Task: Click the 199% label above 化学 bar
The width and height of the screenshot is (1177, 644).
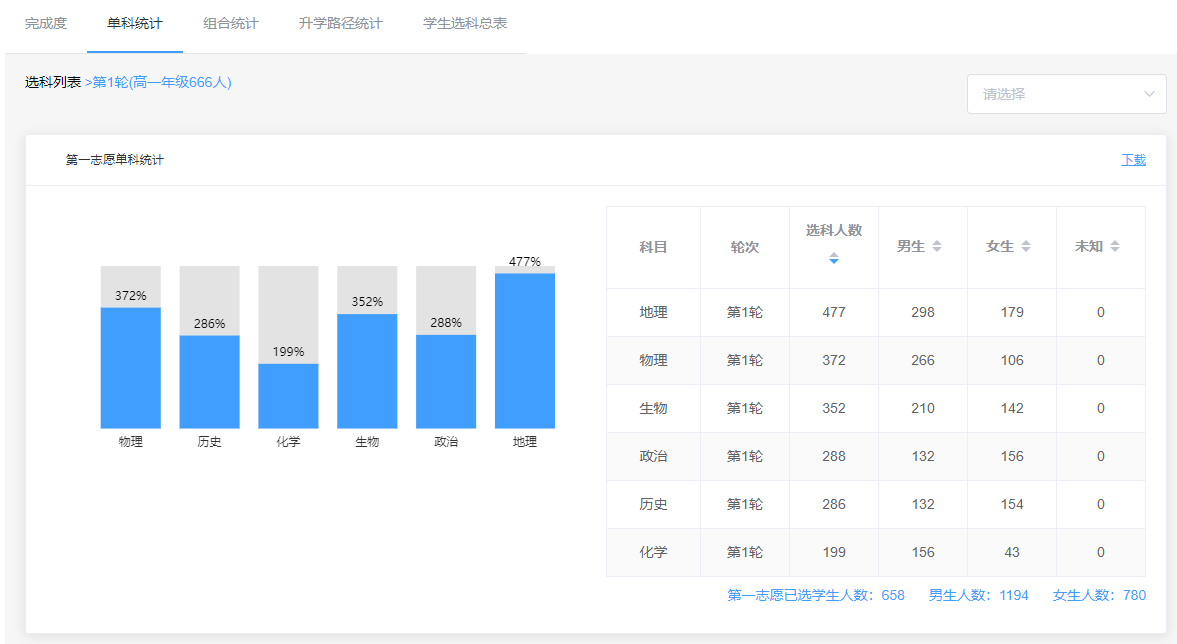Action: click(x=288, y=352)
